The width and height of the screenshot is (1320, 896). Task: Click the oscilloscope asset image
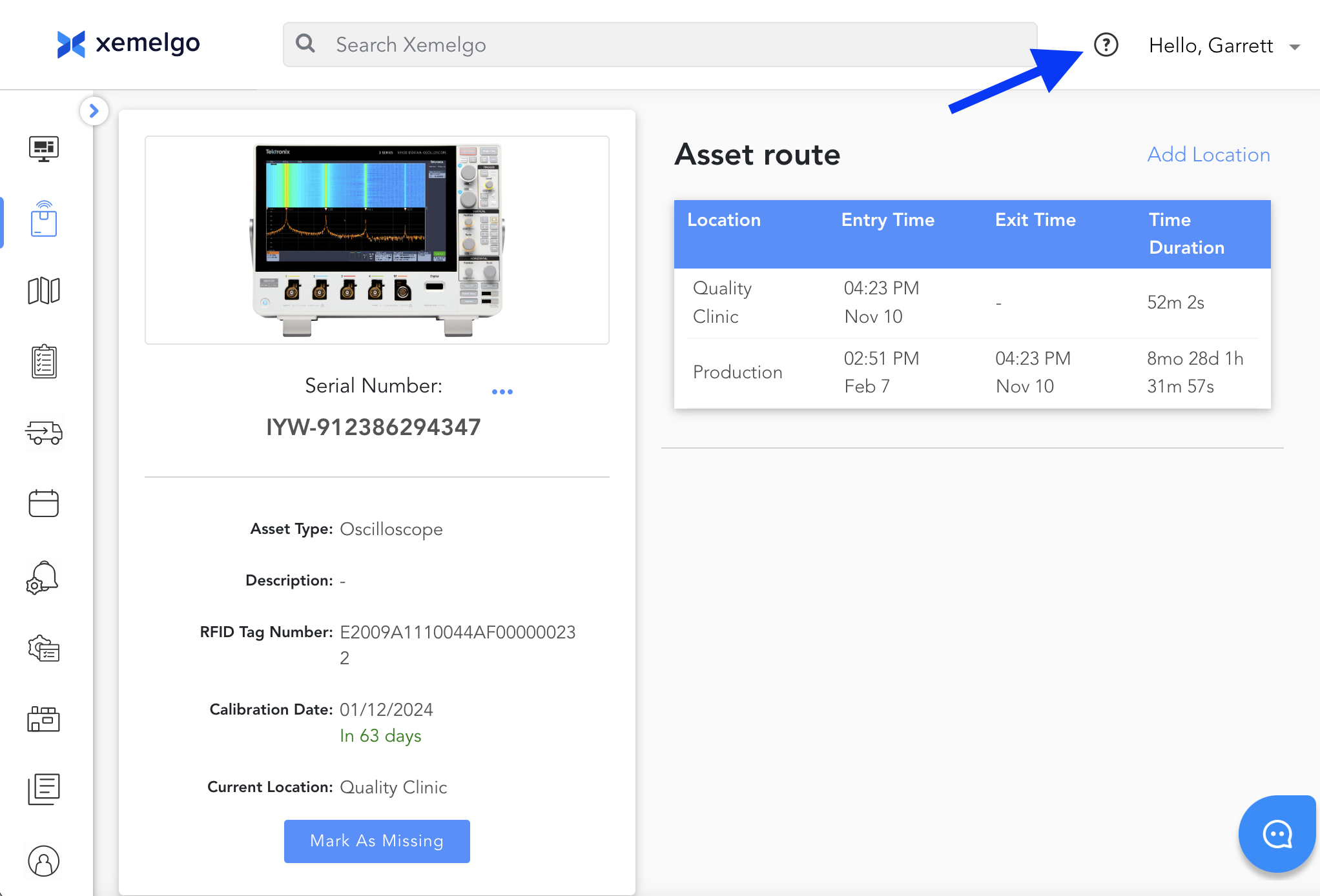click(x=376, y=240)
